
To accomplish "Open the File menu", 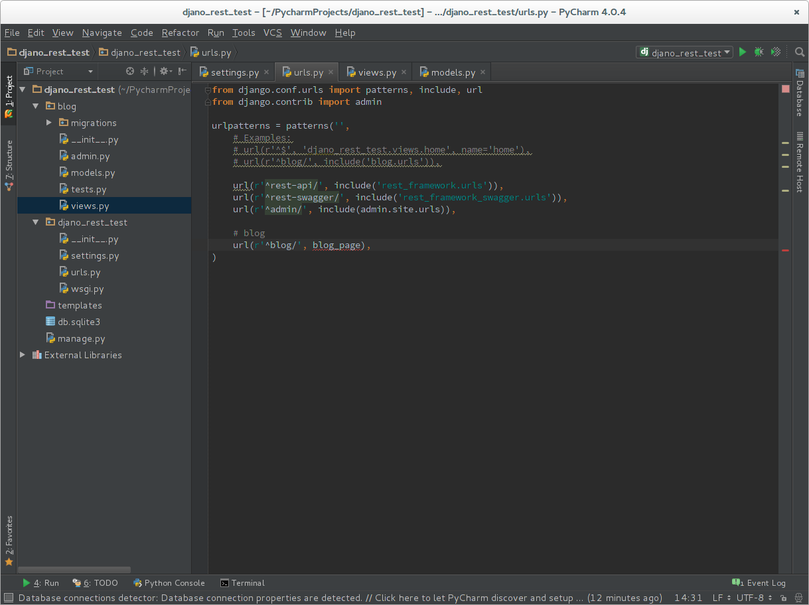I will coord(12,32).
